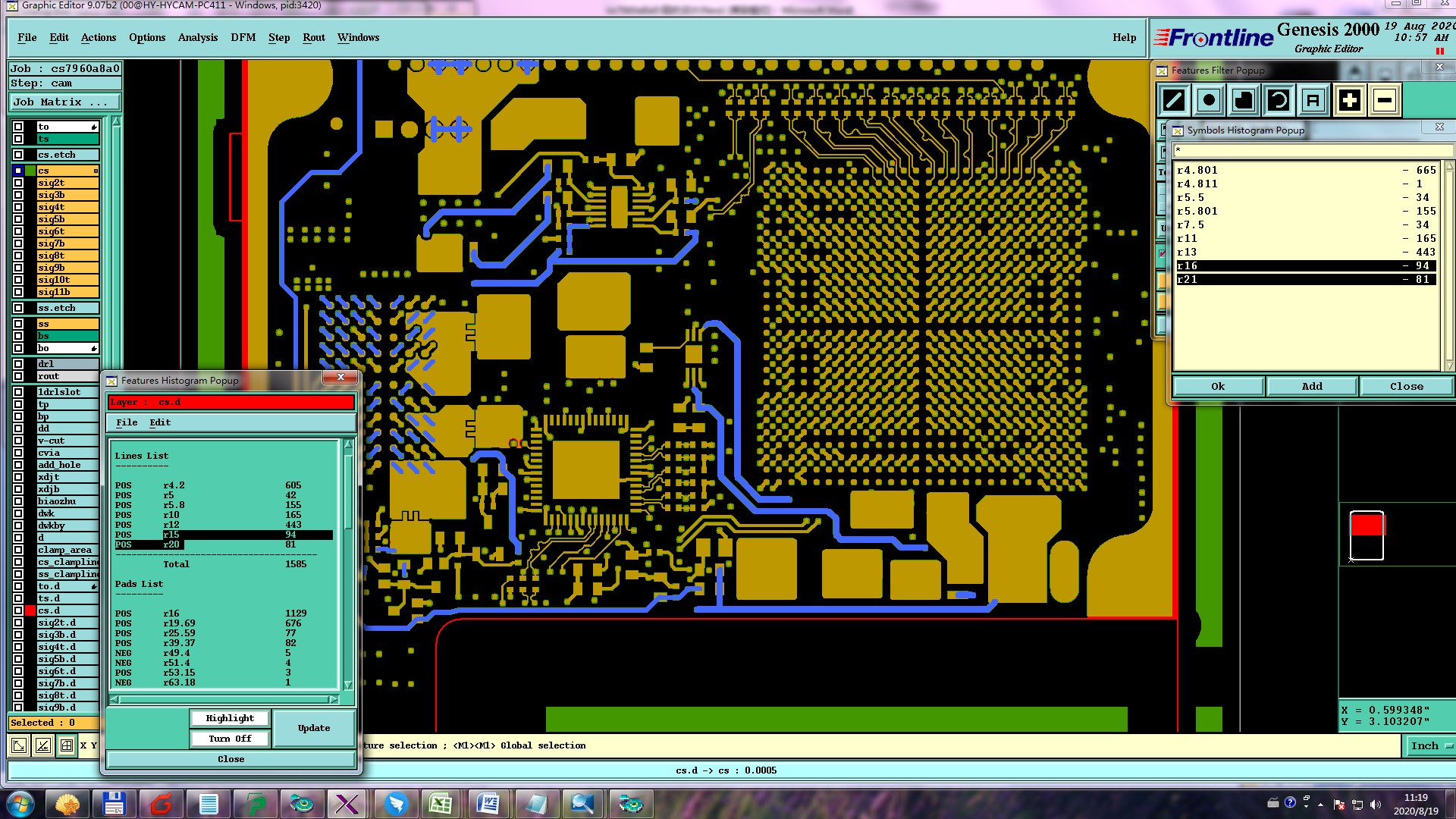Toggle the pads filter icon
The height and width of the screenshot is (819, 1456).
[x=1209, y=100]
